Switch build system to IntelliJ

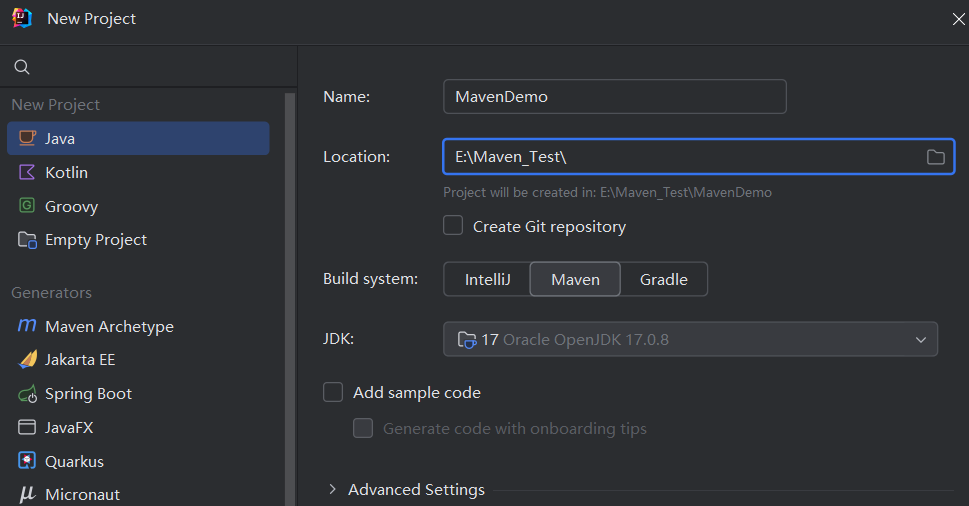point(487,279)
